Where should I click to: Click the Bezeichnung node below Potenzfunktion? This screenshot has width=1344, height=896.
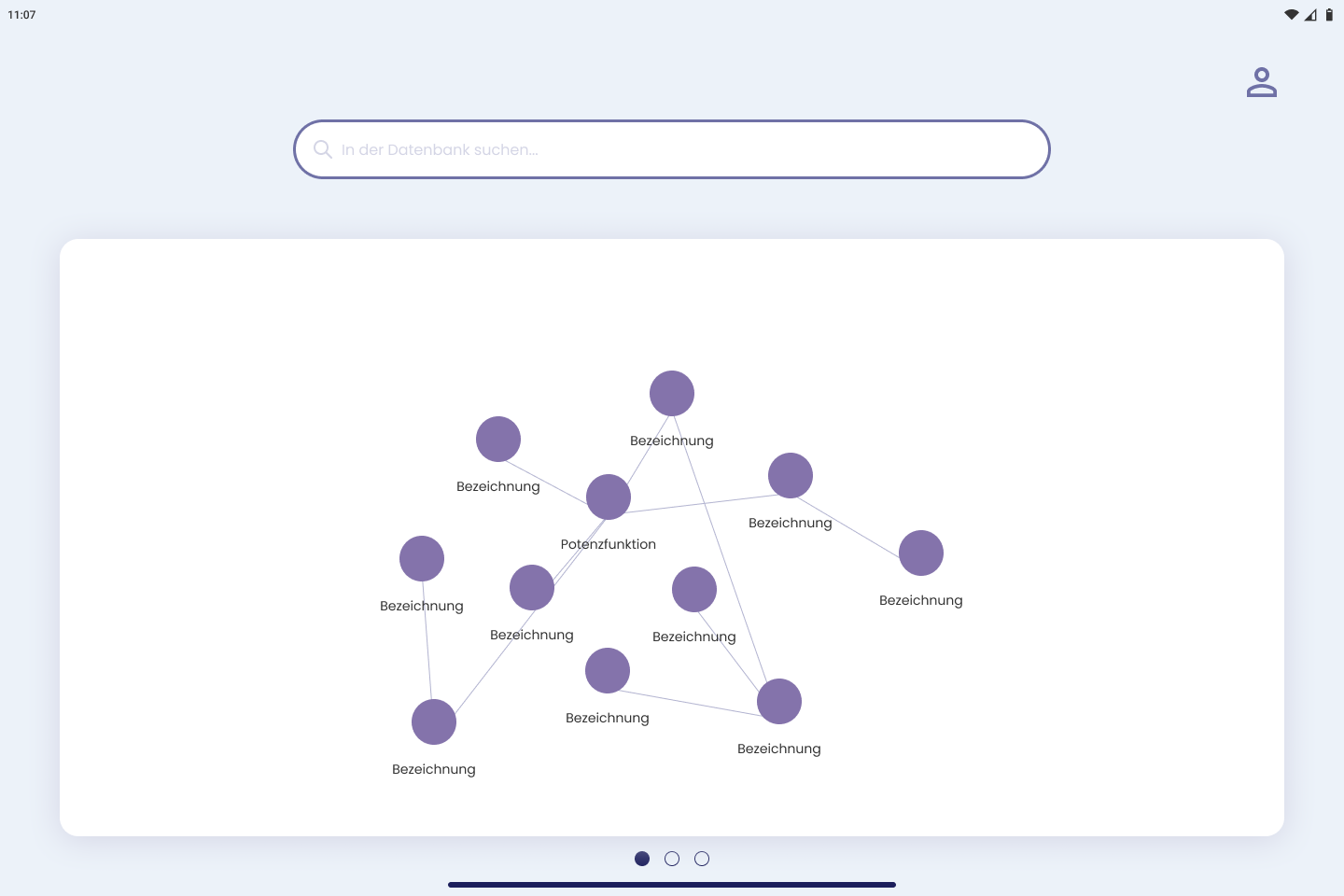[x=531, y=588]
